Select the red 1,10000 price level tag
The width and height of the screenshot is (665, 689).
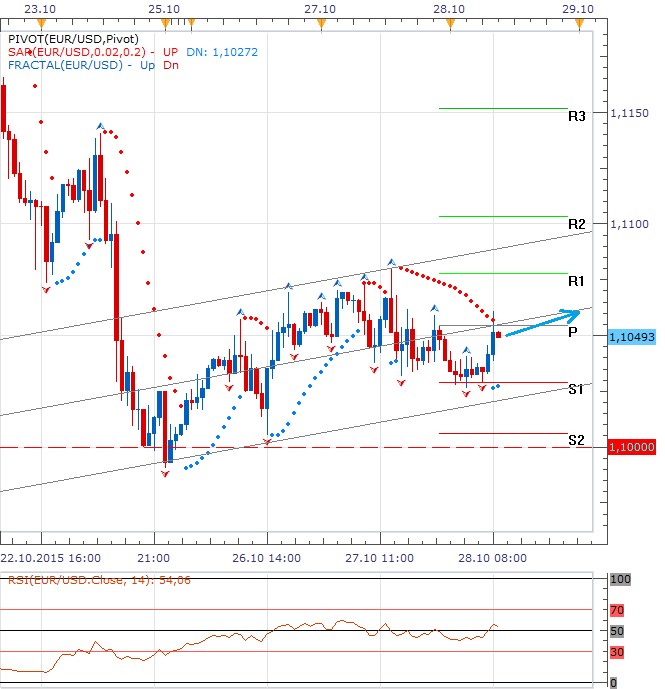point(631,448)
